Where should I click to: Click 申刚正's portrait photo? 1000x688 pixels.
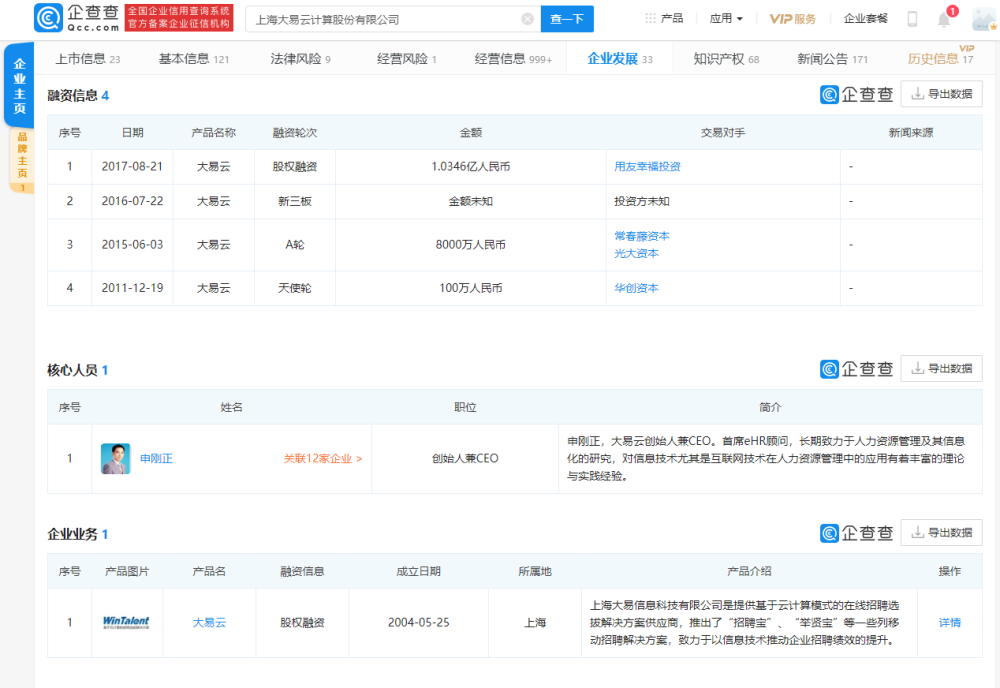pyautogui.click(x=115, y=458)
